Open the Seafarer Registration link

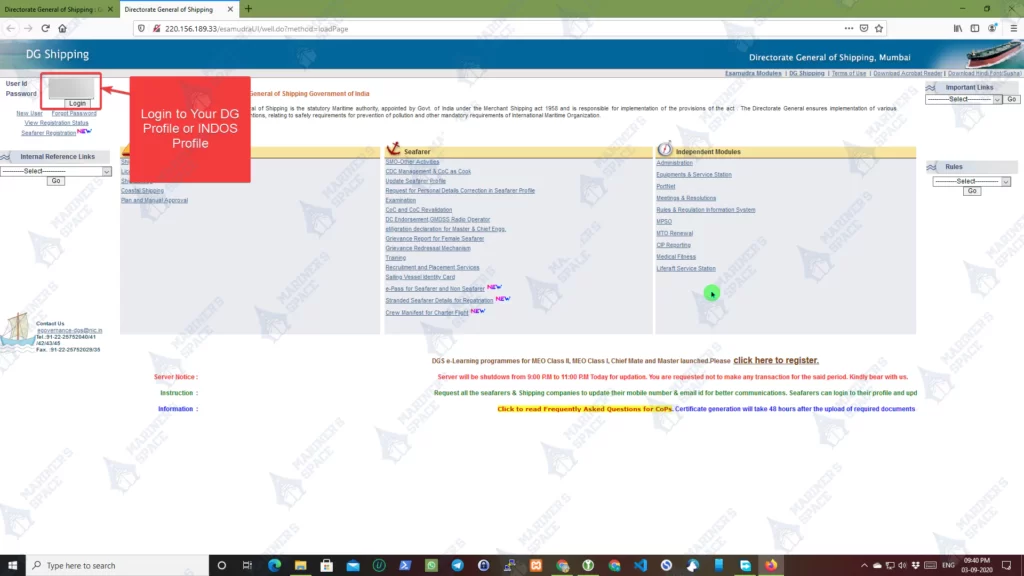click(x=48, y=133)
